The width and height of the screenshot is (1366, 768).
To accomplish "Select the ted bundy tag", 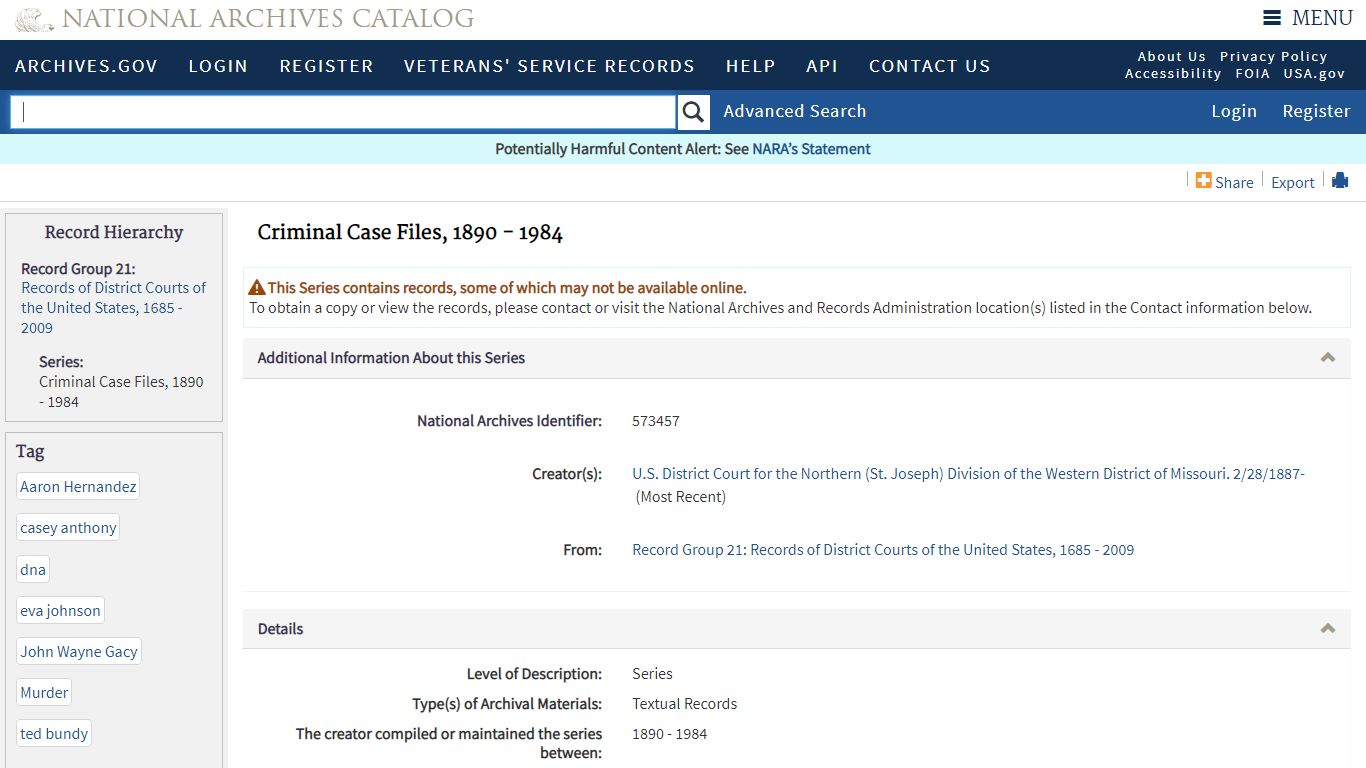I will pyautogui.click(x=54, y=734).
